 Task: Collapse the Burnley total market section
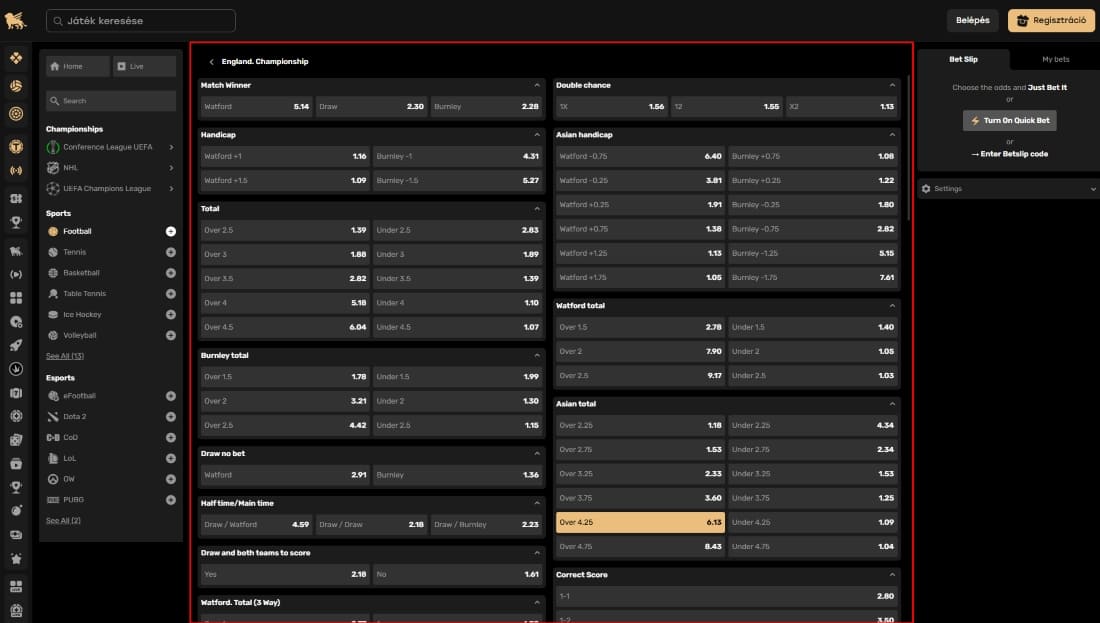(x=537, y=356)
